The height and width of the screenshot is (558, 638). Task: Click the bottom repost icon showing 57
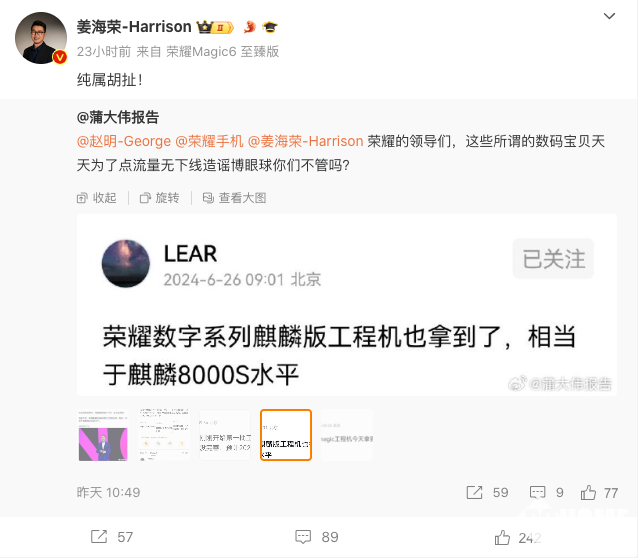(99, 537)
